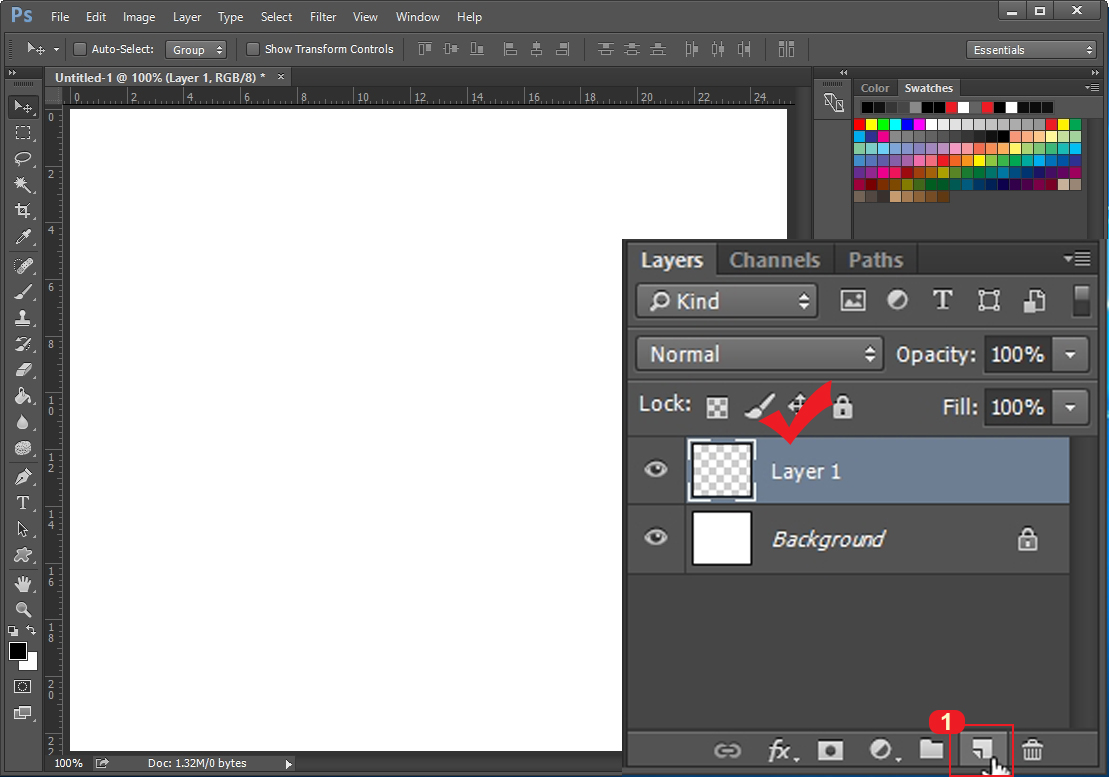Select the Pen tool

[x=23, y=477]
